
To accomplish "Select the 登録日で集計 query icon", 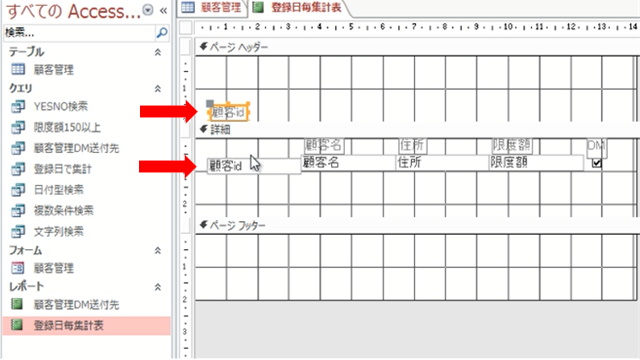I will pos(18,169).
